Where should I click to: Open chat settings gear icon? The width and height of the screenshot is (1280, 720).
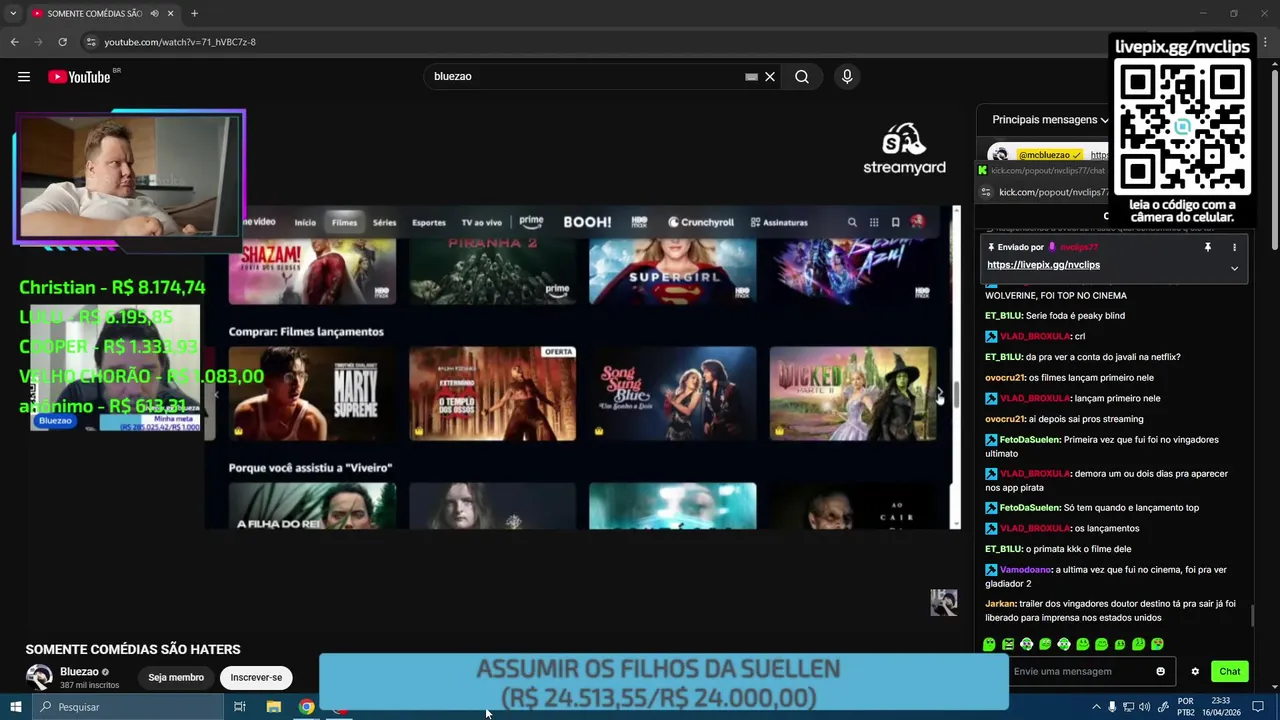(1195, 671)
